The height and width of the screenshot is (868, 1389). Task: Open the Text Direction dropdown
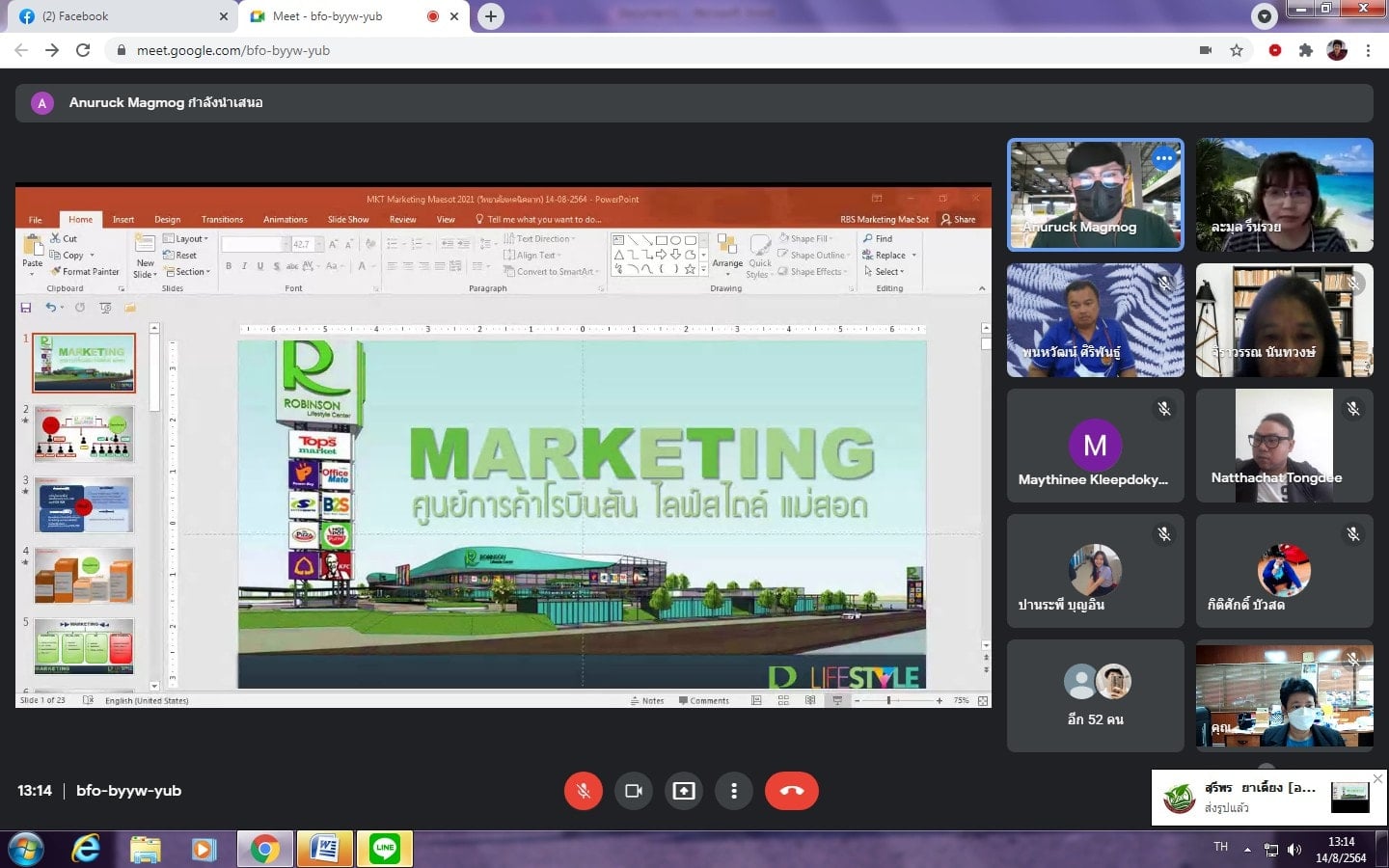point(539,238)
